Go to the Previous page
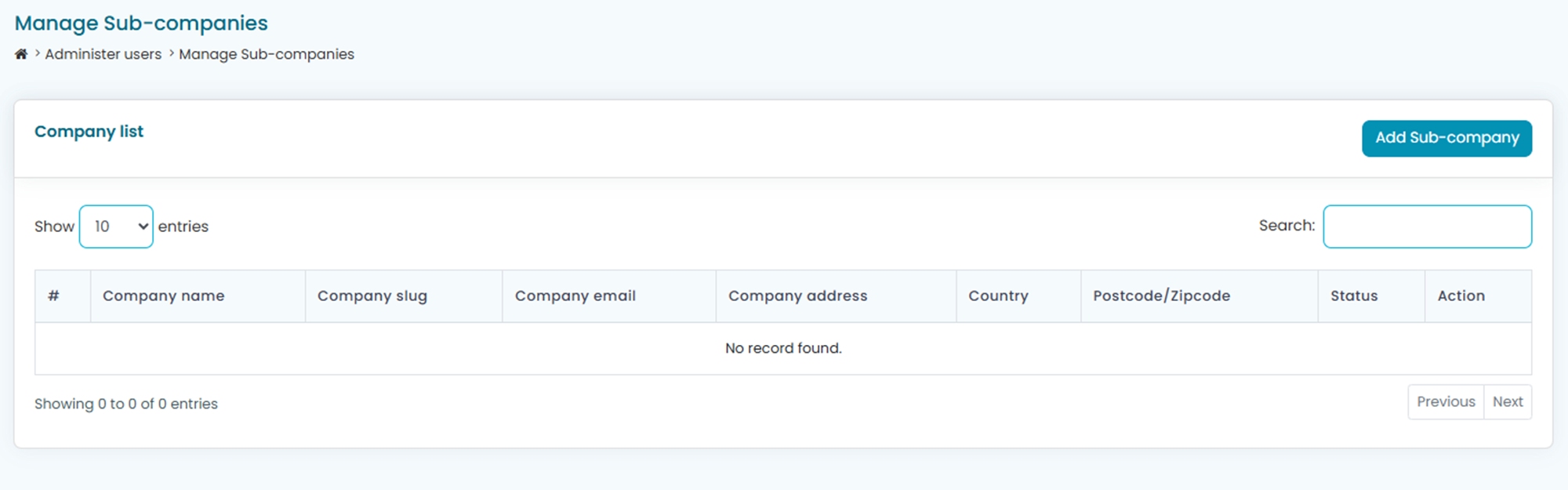 pyautogui.click(x=1445, y=401)
